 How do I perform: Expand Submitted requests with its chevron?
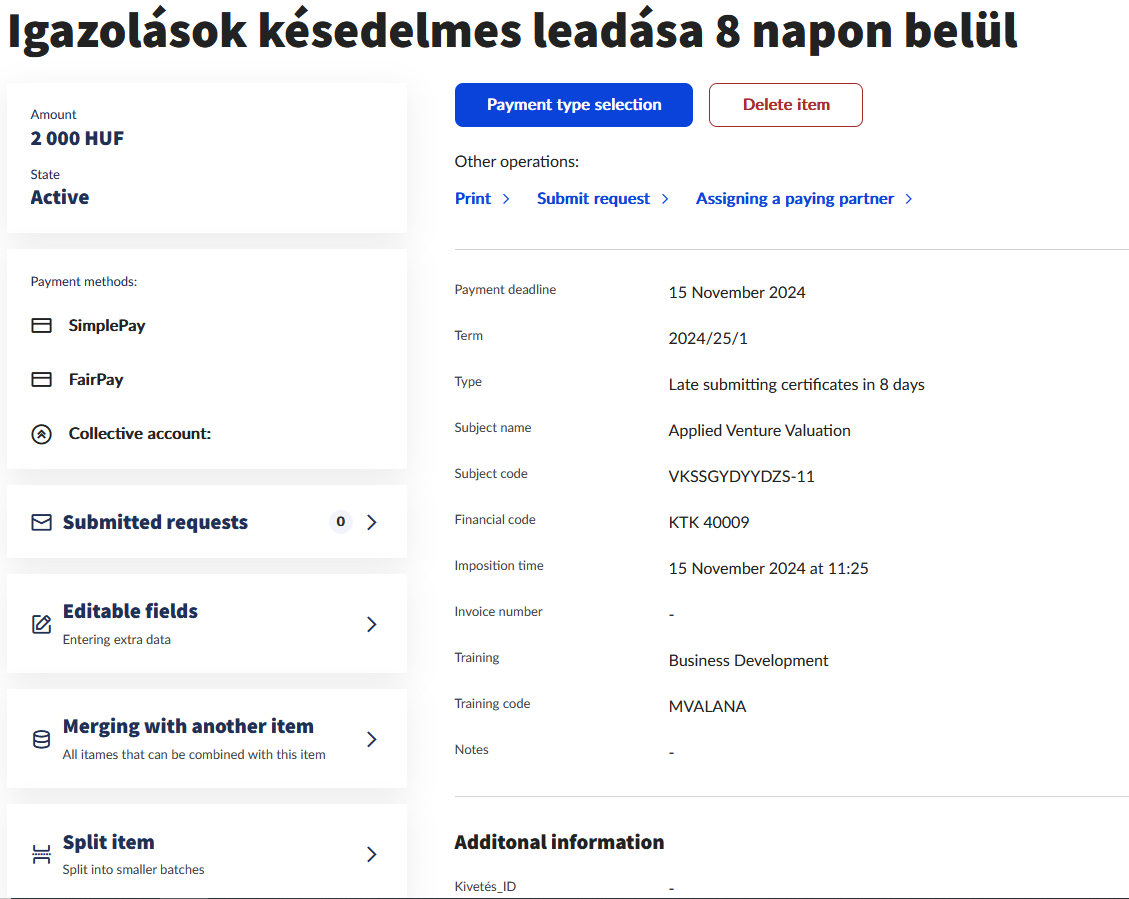point(372,522)
